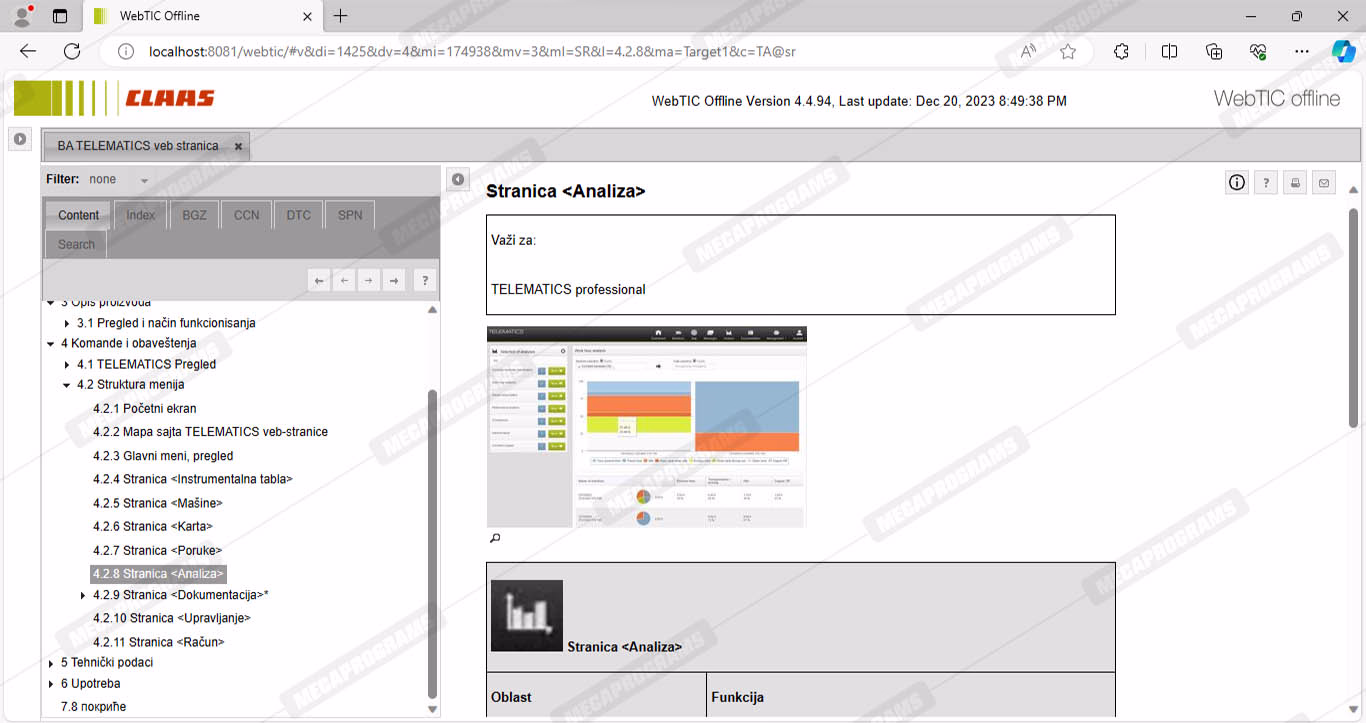The image size is (1366, 723).
Task: Collapse the 4.2 Struktura menija node
Action: 67,385
